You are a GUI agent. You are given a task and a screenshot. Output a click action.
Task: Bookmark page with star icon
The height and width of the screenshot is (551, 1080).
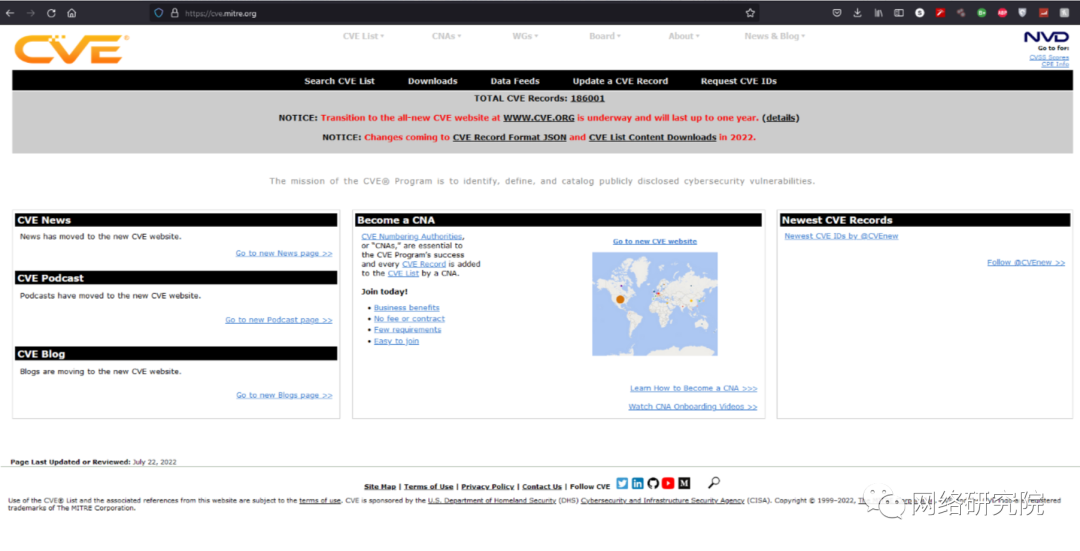pos(750,13)
